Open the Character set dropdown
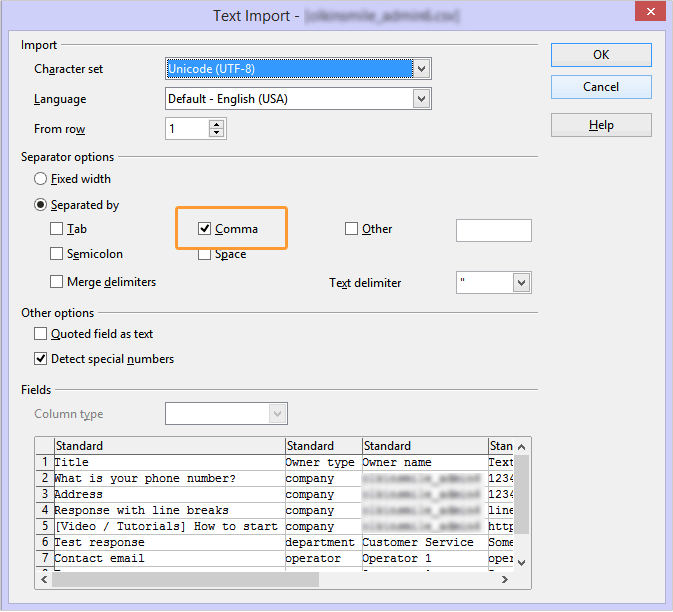Screen dimensions: 673x612 (421, 69)
